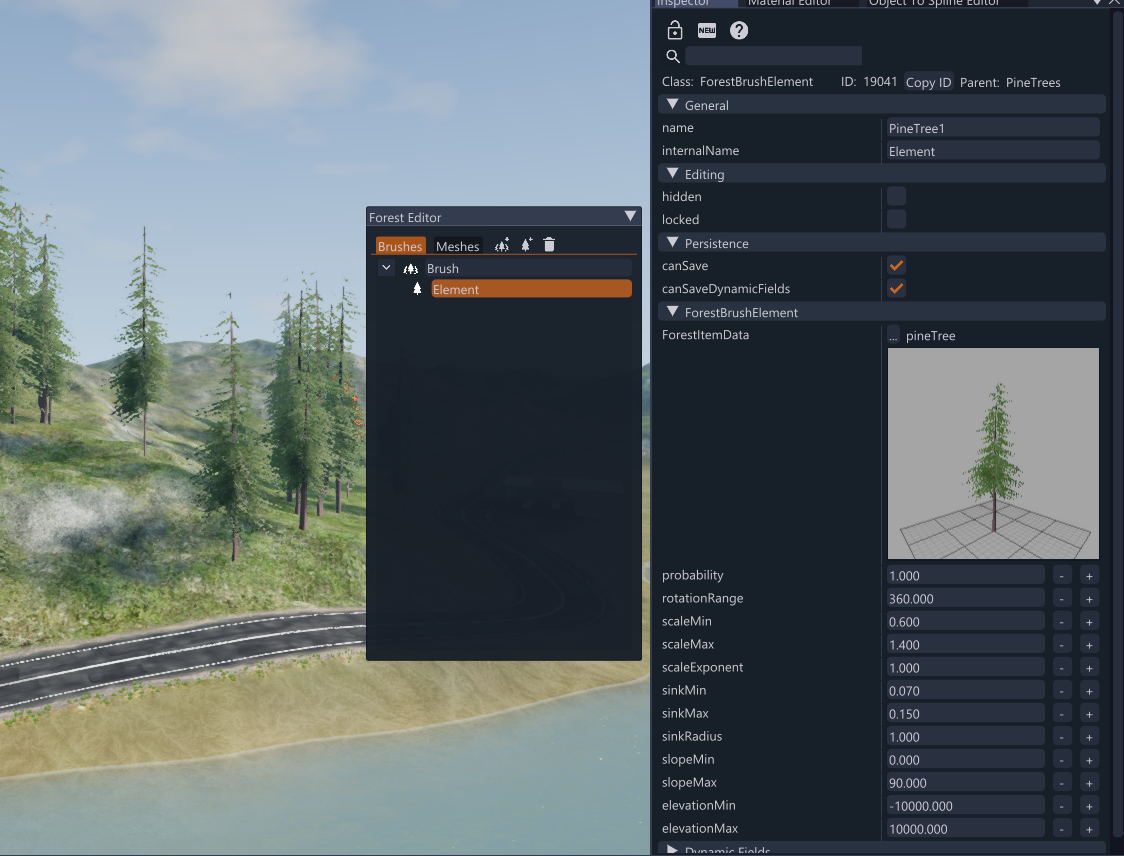Open the Forest Editor window dropdown triangle

630,216
